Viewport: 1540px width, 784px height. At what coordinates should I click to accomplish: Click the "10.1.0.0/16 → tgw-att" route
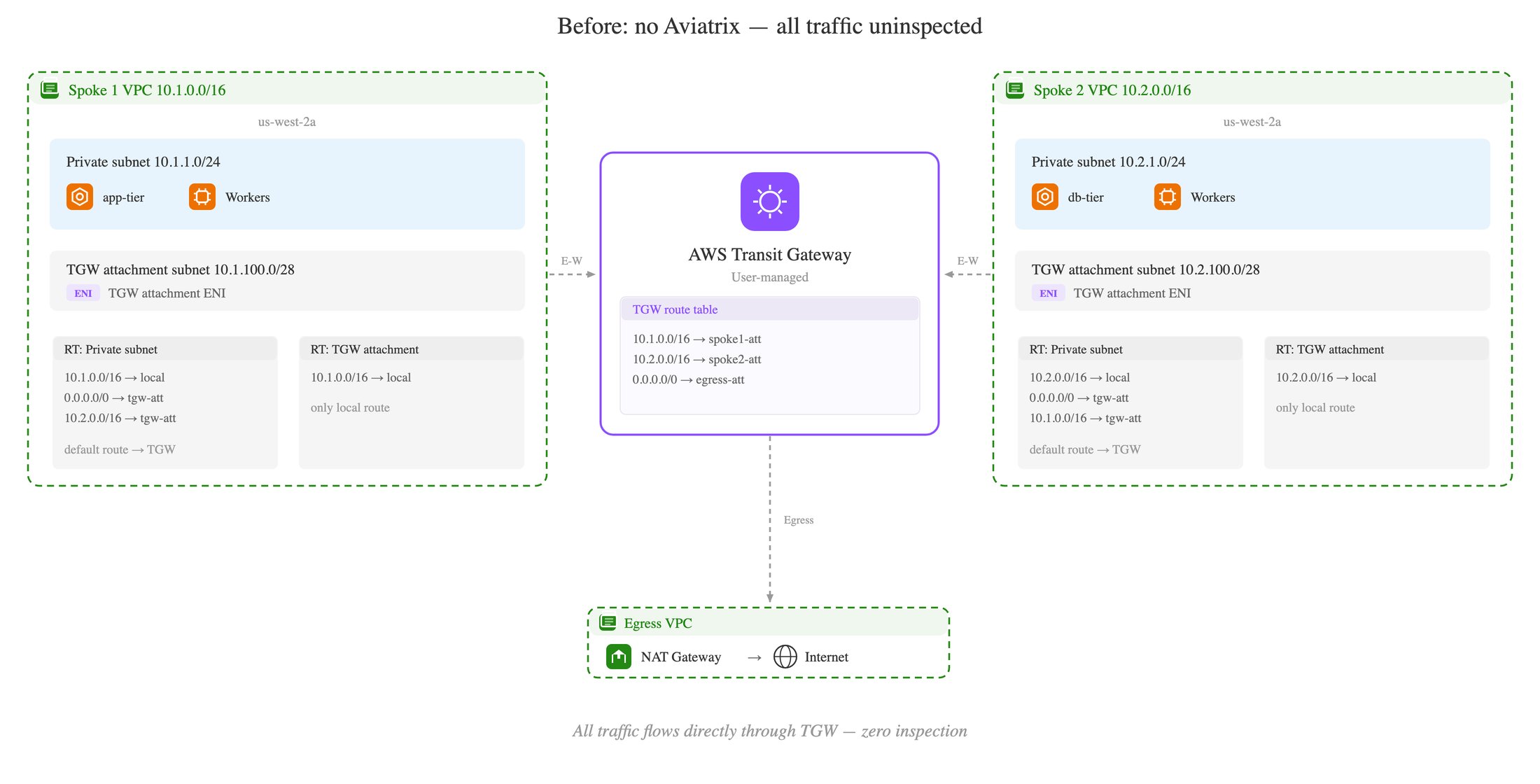click(x=1086, y=418)
